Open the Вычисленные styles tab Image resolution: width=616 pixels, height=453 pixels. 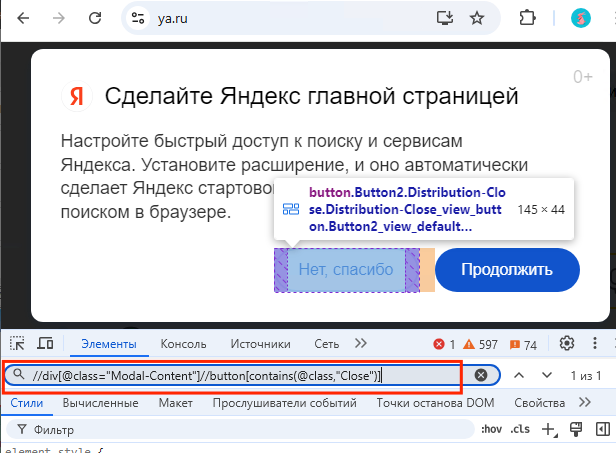[x=100, y=403]
